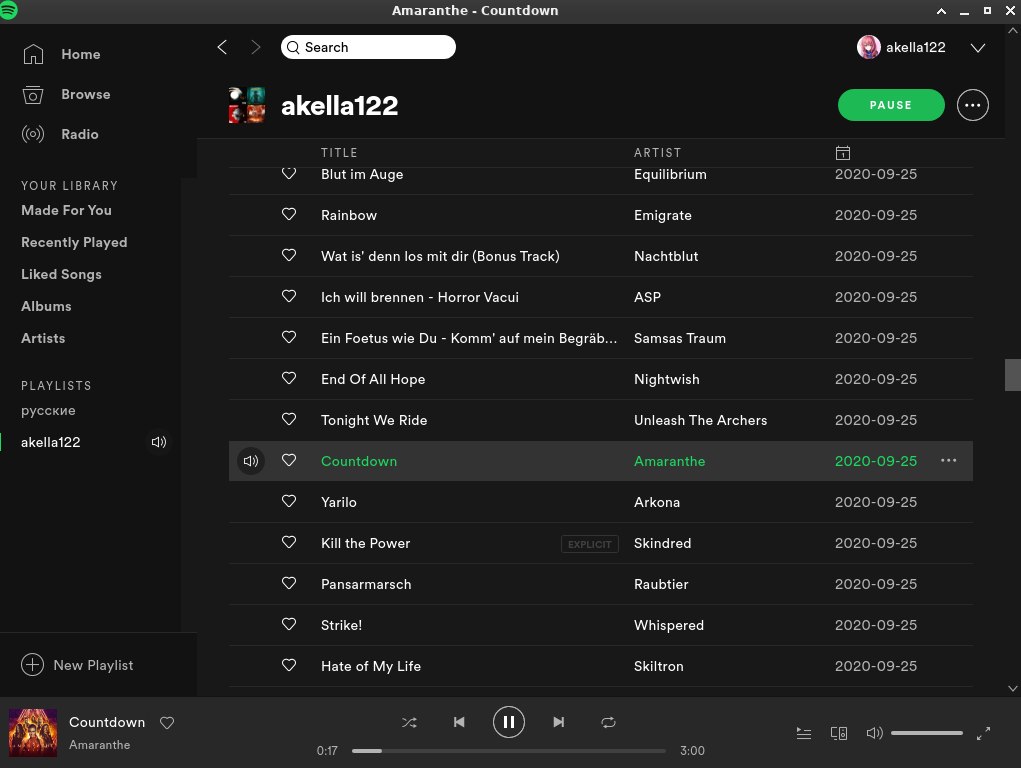The height and width of the screenshot is (768, 1021).
Task: Sort by the ARTIST column header
Action: [658, 152]
